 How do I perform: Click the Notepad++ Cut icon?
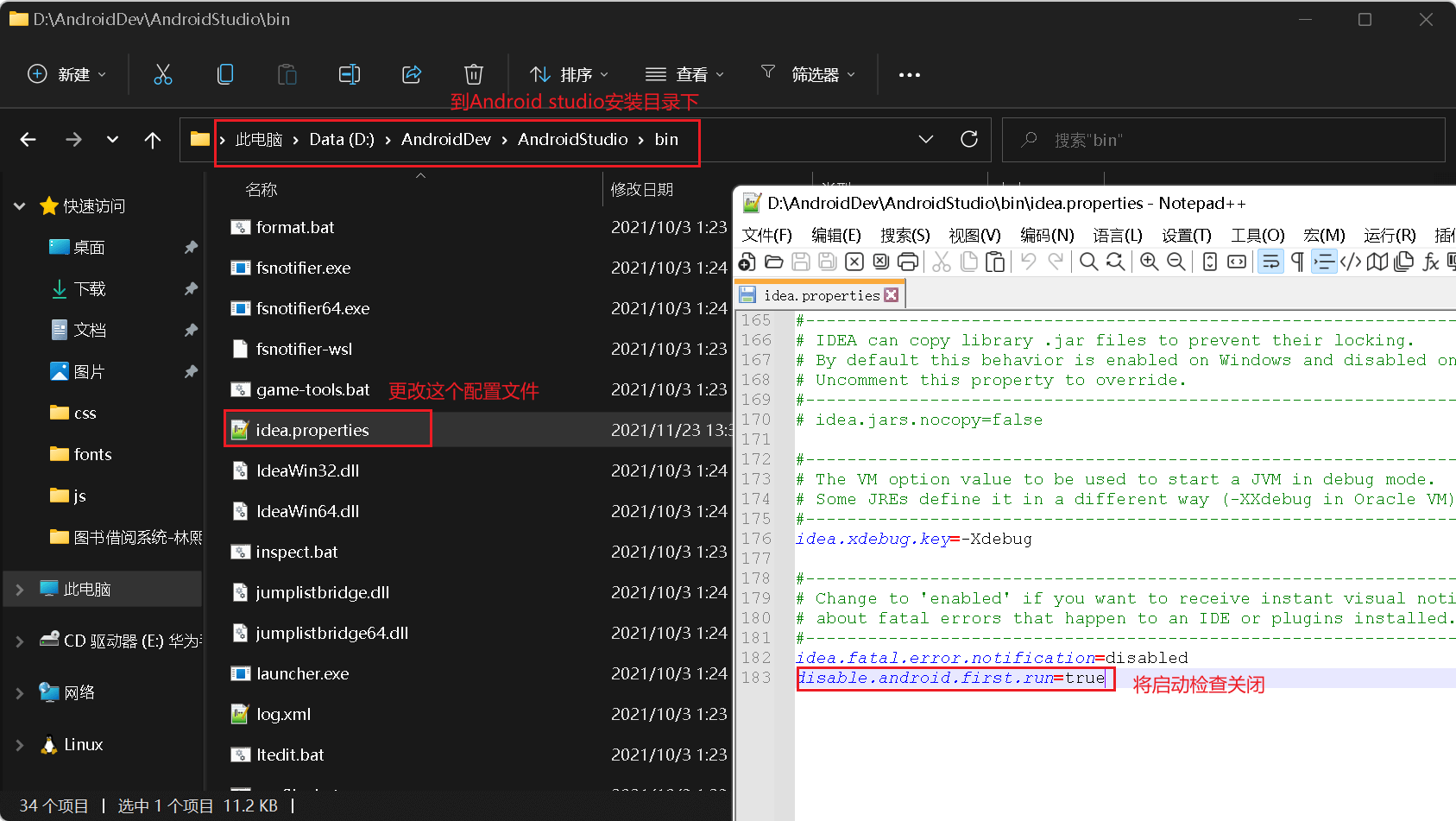coord(942,262)
